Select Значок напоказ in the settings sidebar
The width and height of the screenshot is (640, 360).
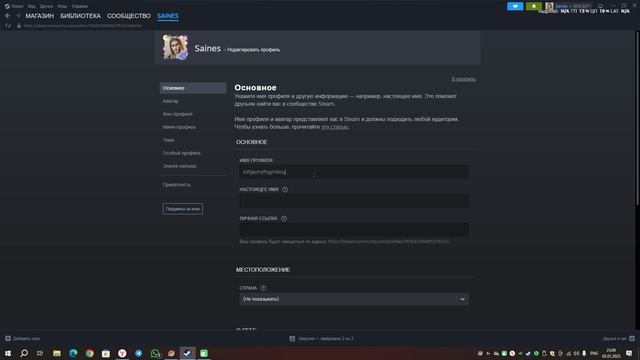point(180,166)
